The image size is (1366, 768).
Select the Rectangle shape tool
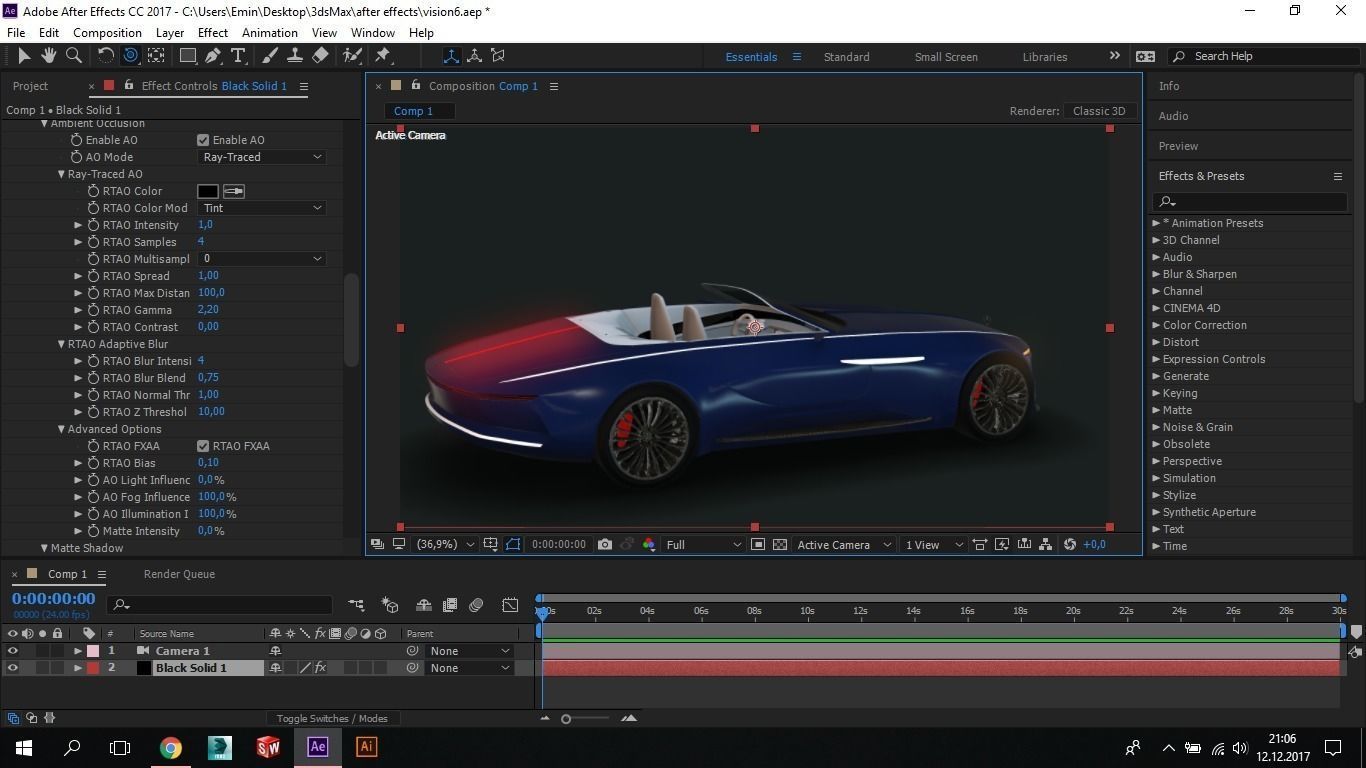point(188,56)
